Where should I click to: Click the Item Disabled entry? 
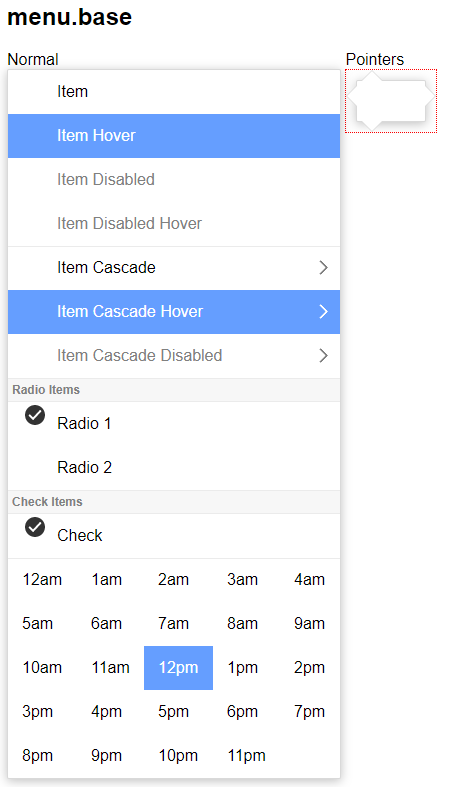(174, 180)
